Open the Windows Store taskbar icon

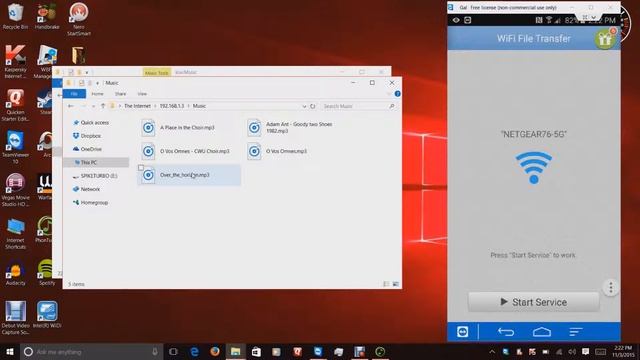coord(256,351)
